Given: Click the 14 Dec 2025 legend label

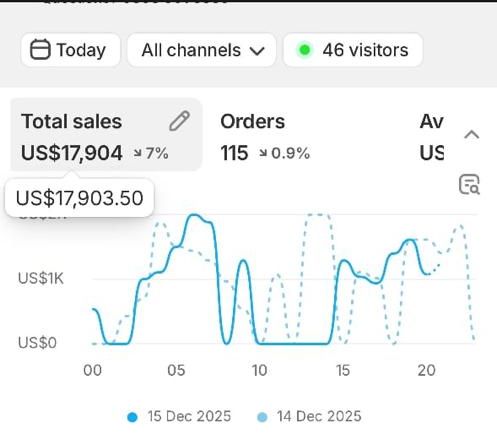Looking at the screenshot, I should click(x=319, y=416).
